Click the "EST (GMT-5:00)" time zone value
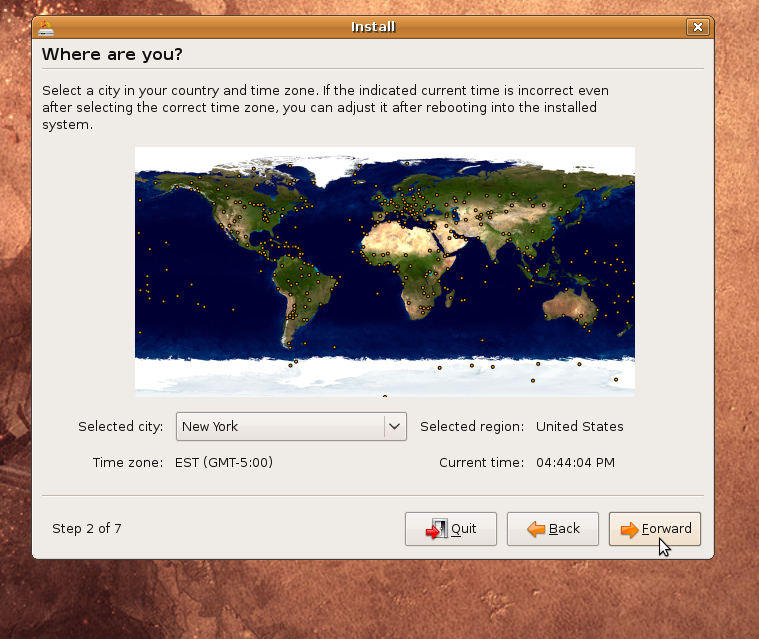This screenshot has height=639, width=759. tap(224, 462)
